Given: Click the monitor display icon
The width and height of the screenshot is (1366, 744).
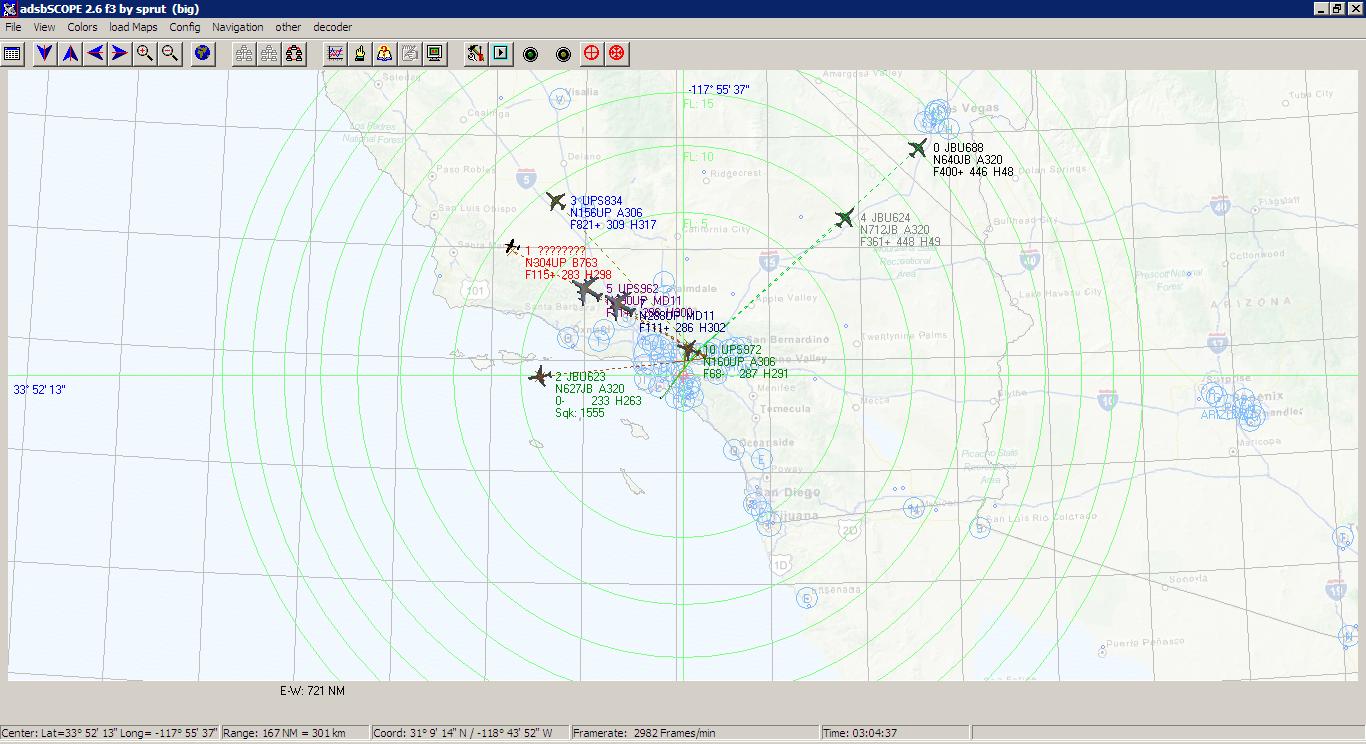Looking at the screenshot, I should click(435, 53).
